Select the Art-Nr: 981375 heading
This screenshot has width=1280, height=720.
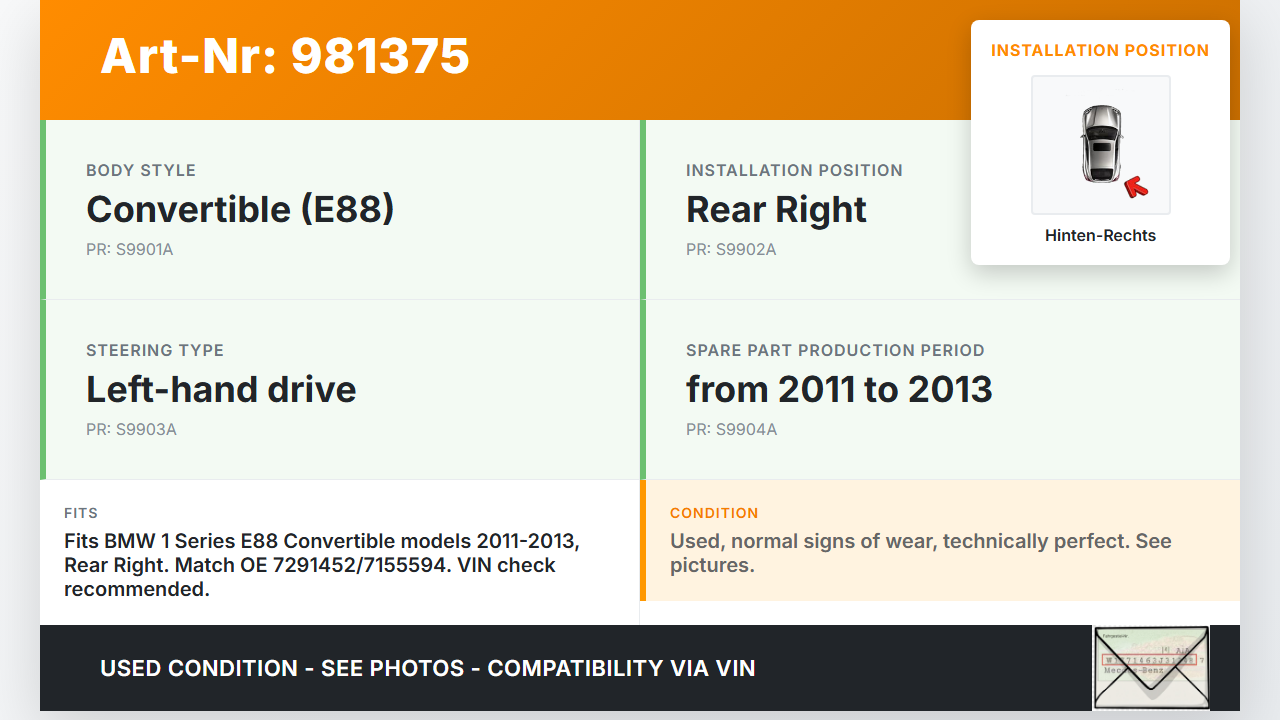(285, 56)
